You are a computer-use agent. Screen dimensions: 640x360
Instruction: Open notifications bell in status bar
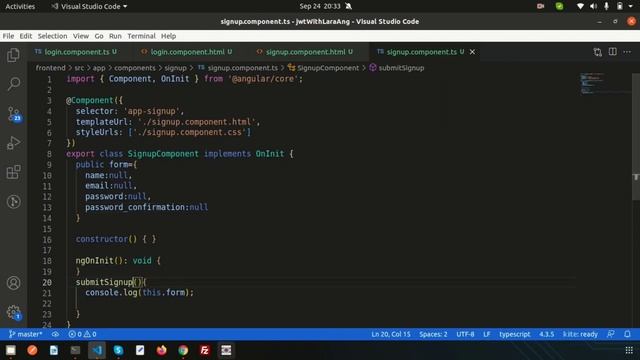(627, 334)
